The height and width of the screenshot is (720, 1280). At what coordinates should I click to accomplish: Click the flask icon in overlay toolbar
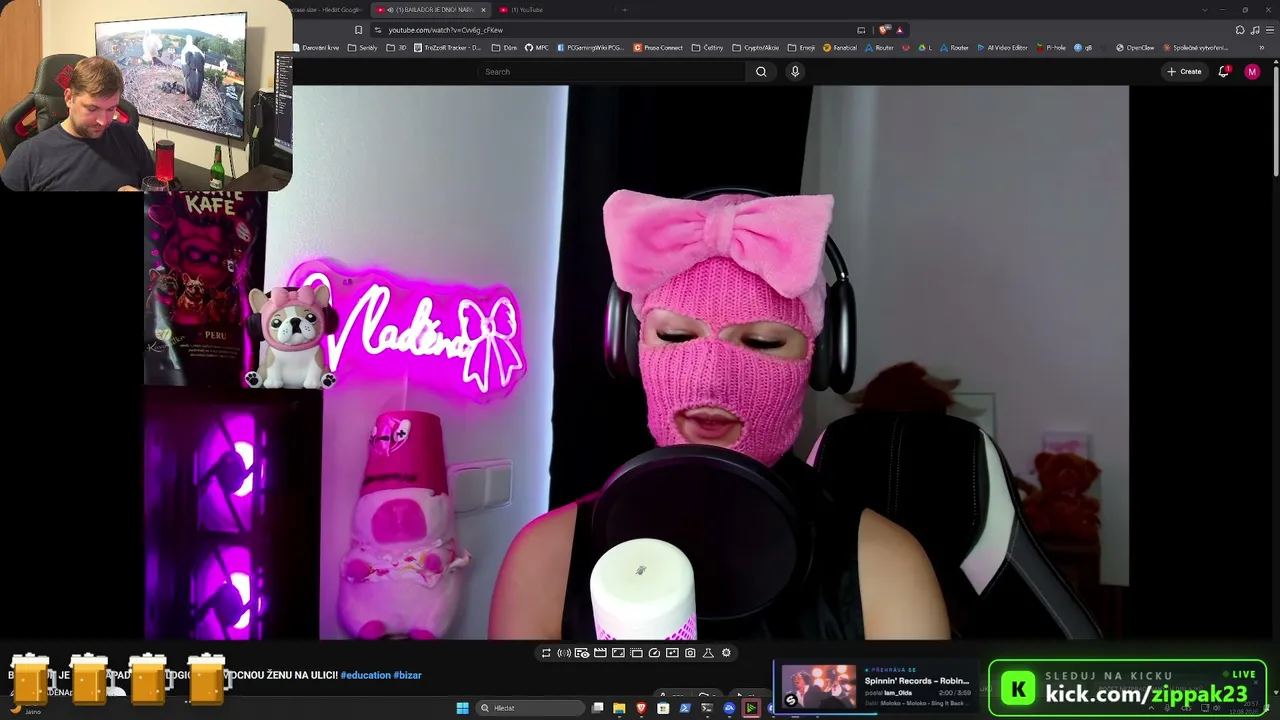[708, 653]
